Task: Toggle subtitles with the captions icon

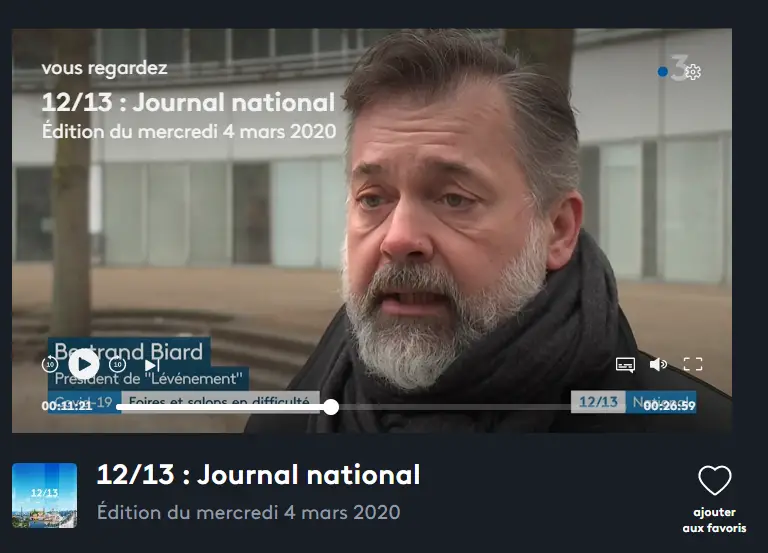Action: coord(625,364)
